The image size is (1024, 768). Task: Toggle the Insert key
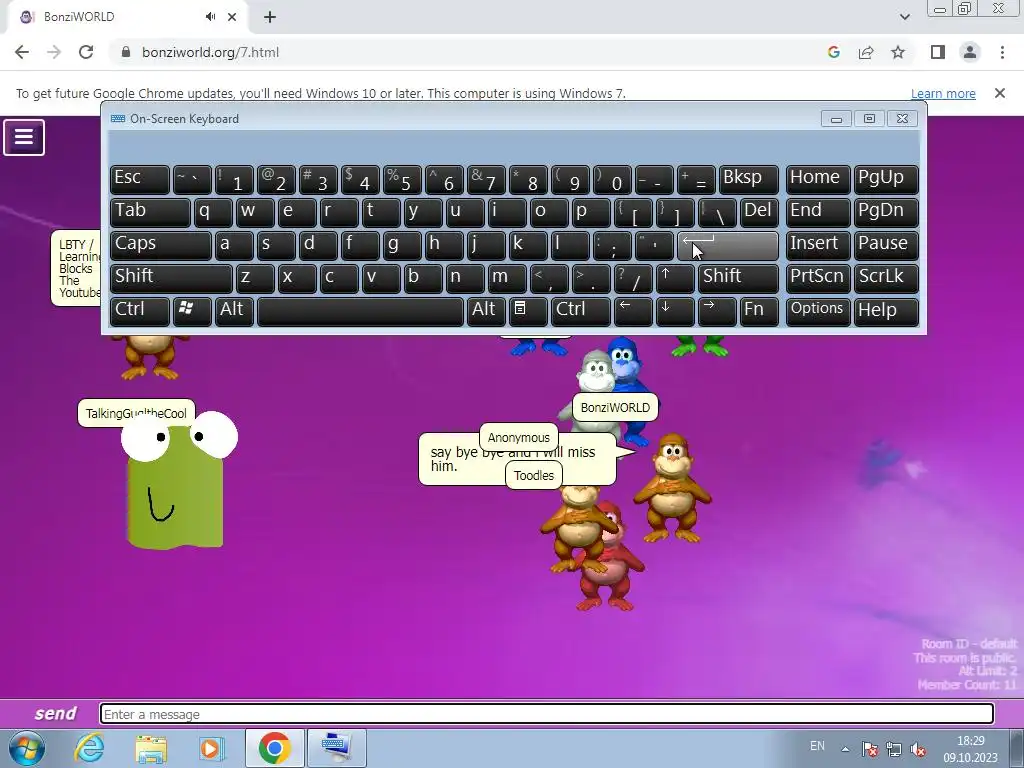click(818, 245)
